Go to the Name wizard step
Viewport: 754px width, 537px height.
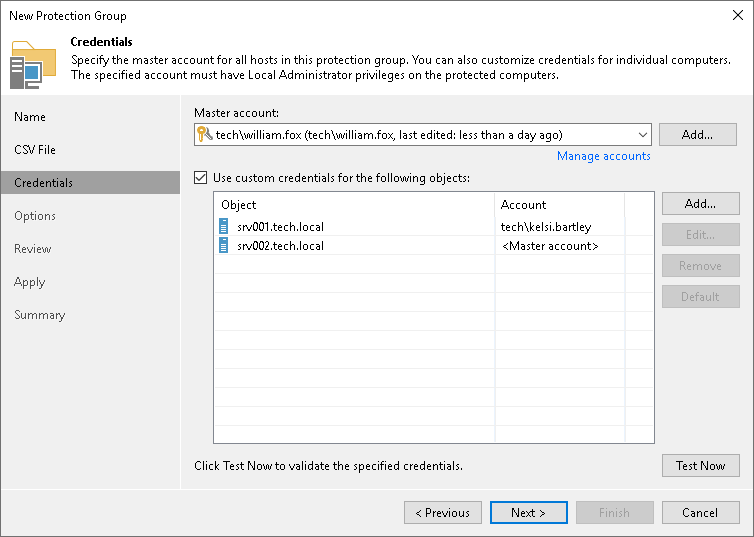click(30, 117)
